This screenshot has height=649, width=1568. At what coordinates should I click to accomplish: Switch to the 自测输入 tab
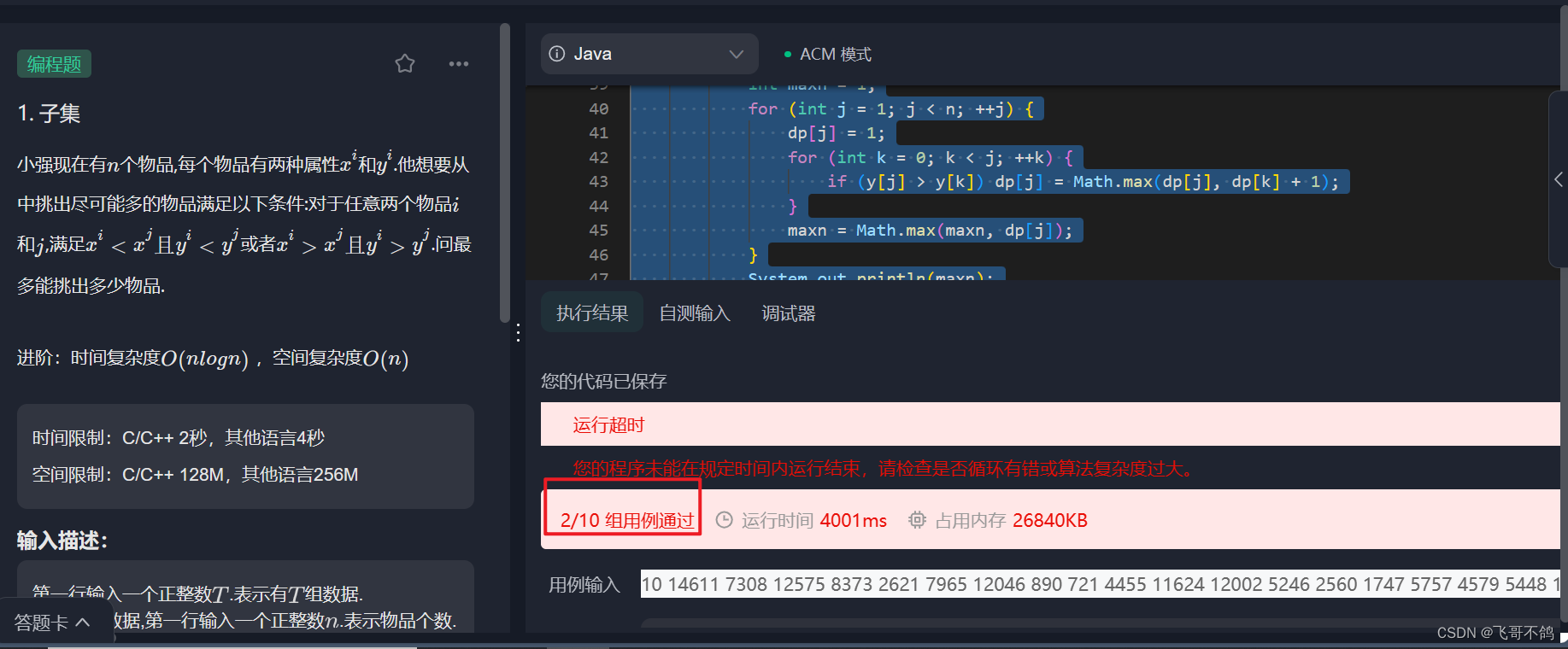pos(695,313)
